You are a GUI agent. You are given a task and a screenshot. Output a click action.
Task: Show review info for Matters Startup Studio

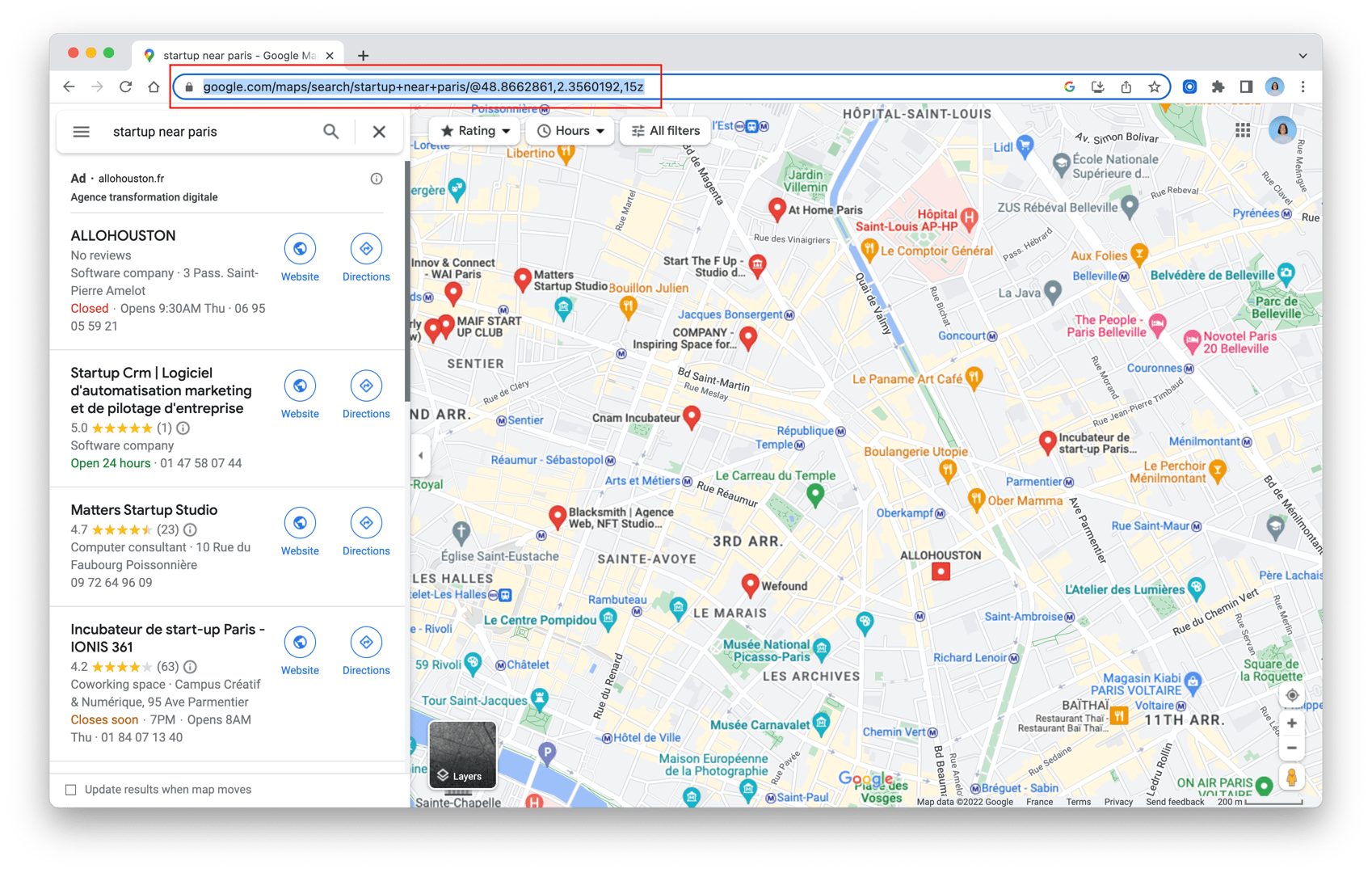(190, 530)
